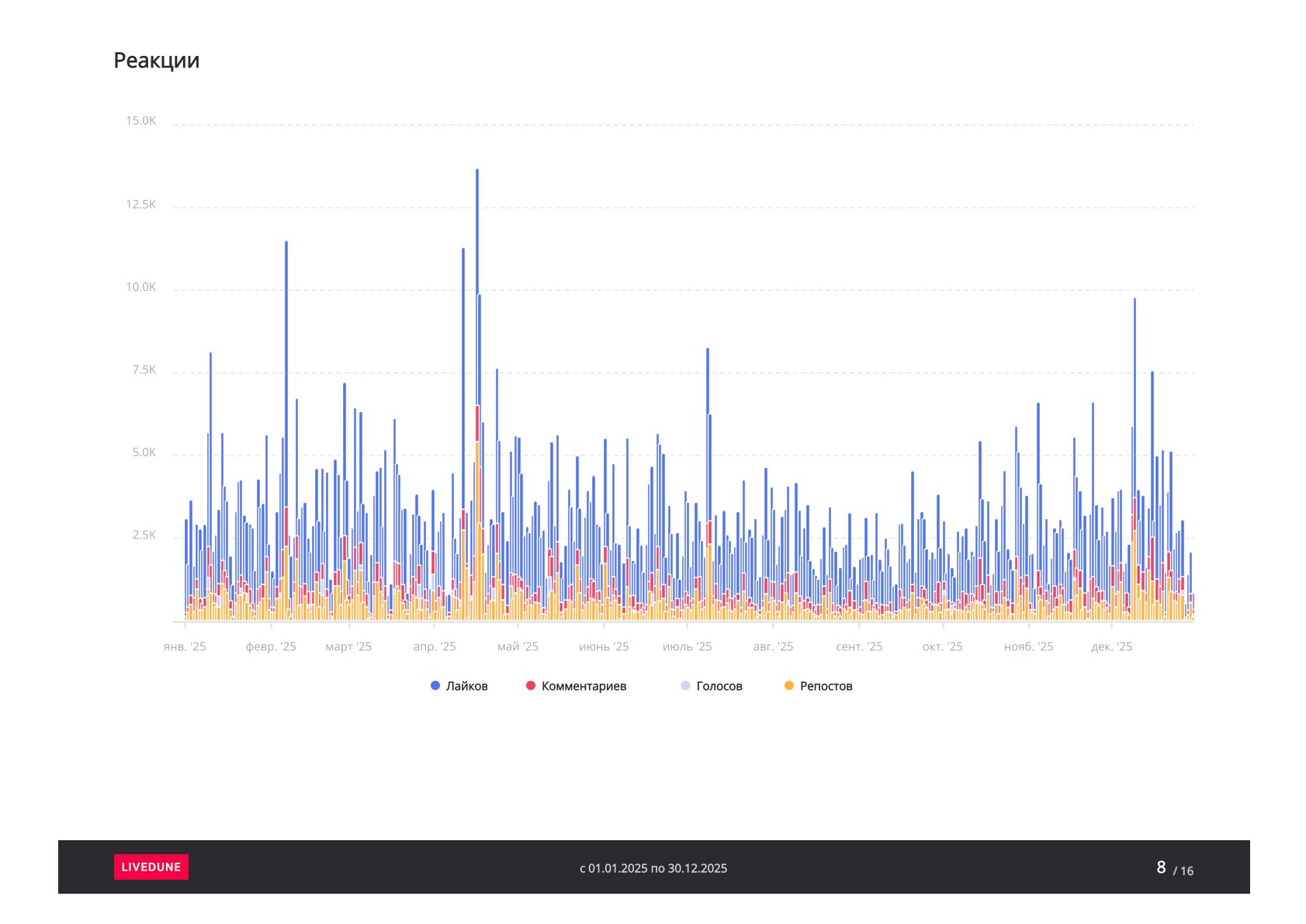Click the 15.0K y-axis label
Screen dimensions: 1306x924
tap(141, 121)
